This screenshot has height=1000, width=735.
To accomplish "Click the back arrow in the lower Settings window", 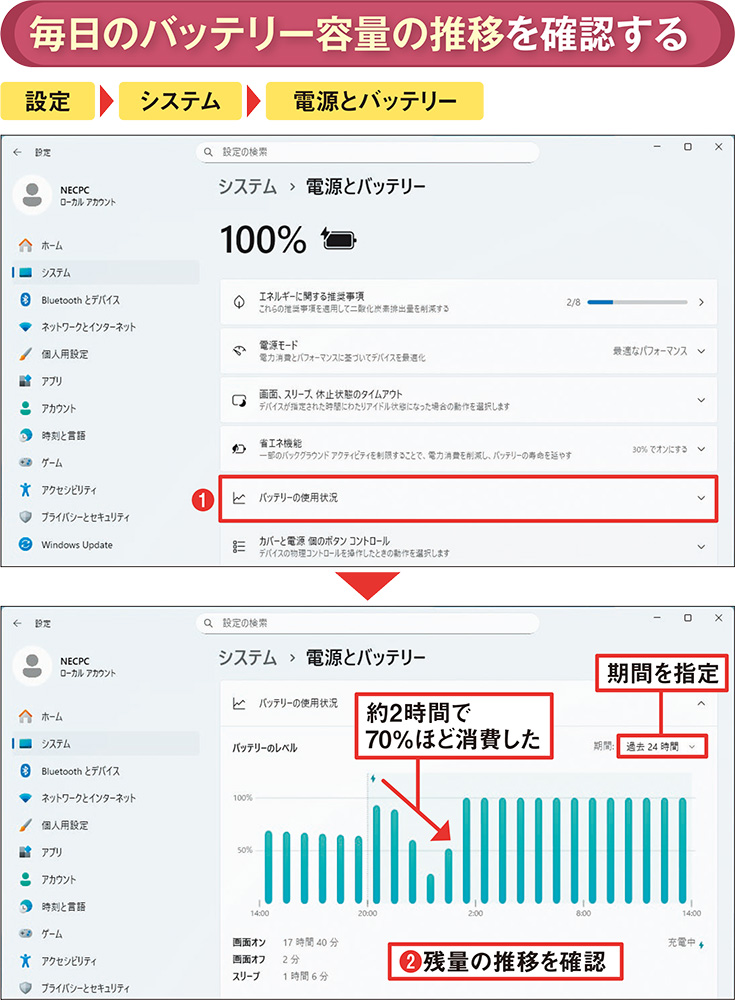I will pyautogui.click(x=17, y=623).
